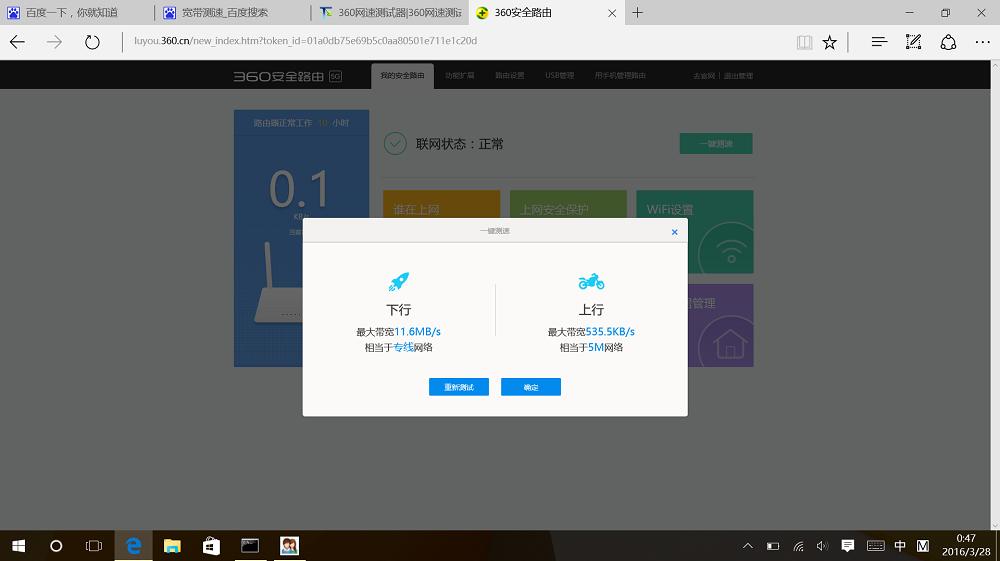Open the 我的安全路由 tab
Viewport: 1000px width, 561px height.
tap(402, 76)
